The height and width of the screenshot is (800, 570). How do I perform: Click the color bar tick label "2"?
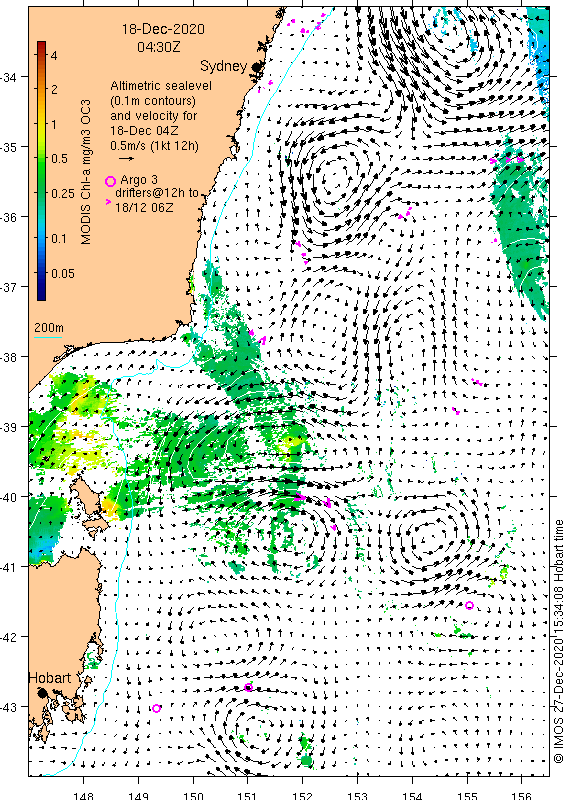(x=54, y=90)
